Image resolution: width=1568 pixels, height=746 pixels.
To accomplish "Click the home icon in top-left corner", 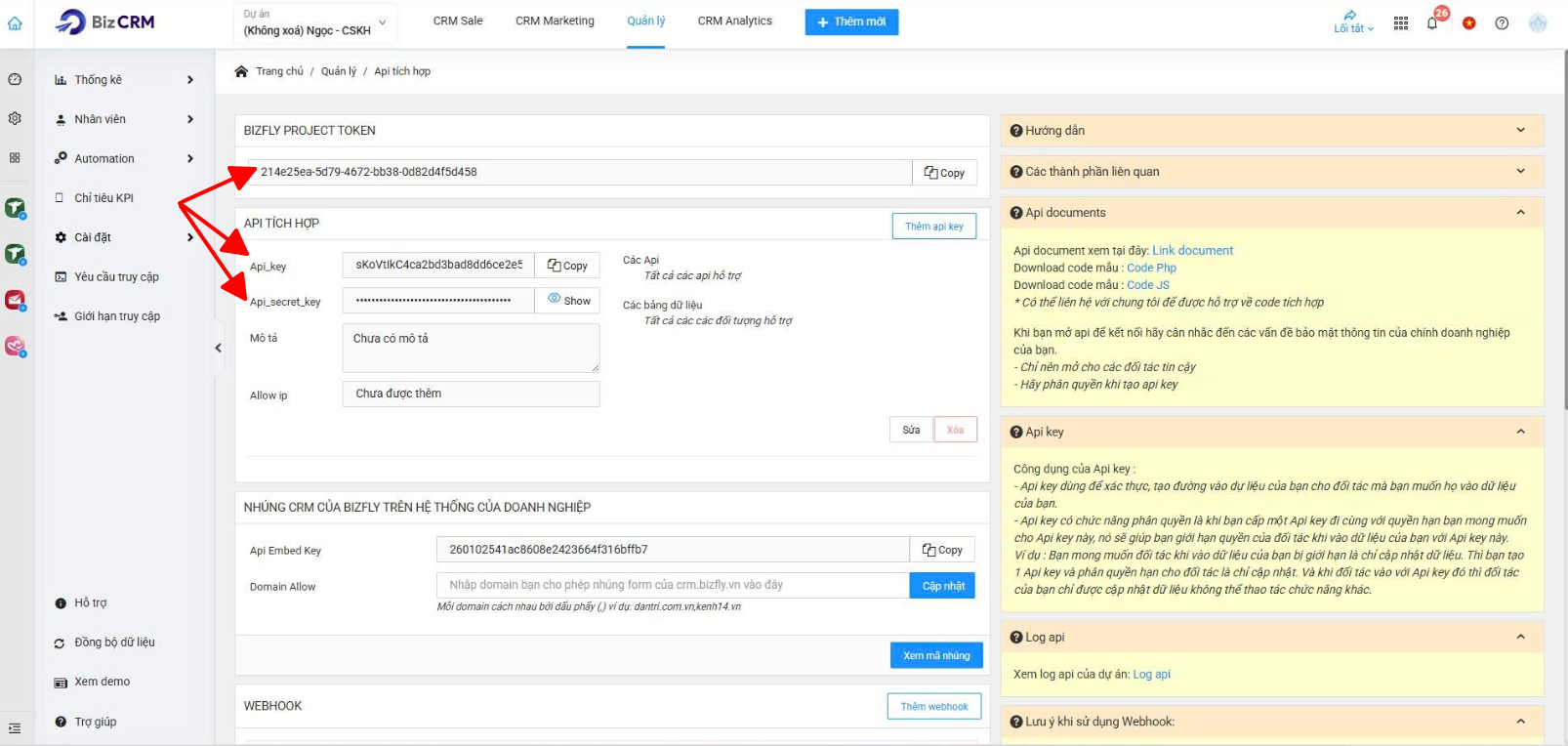I will pyautogui.click(x=15, y=23).
